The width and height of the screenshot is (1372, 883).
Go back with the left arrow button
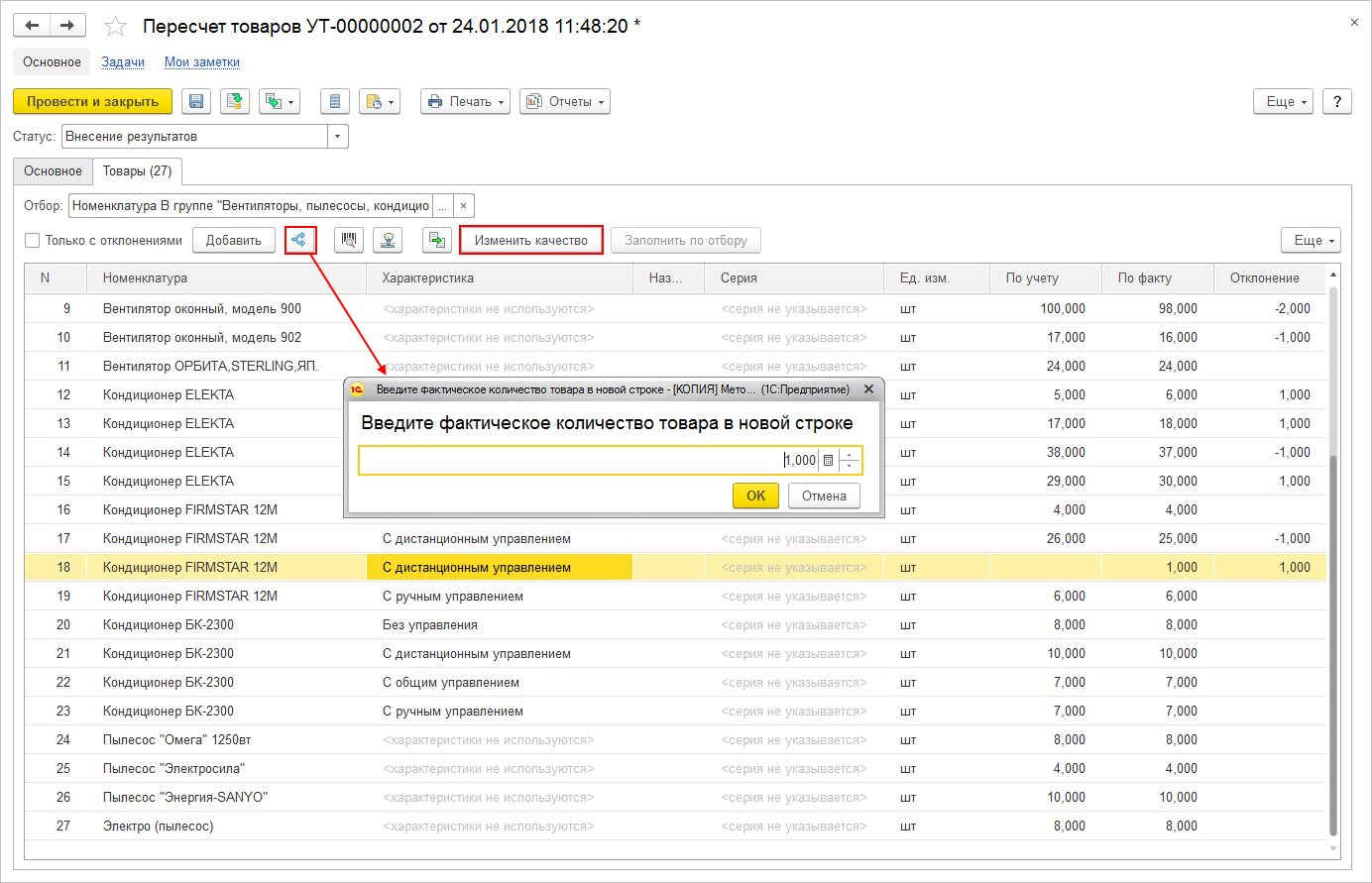point(32,25)
